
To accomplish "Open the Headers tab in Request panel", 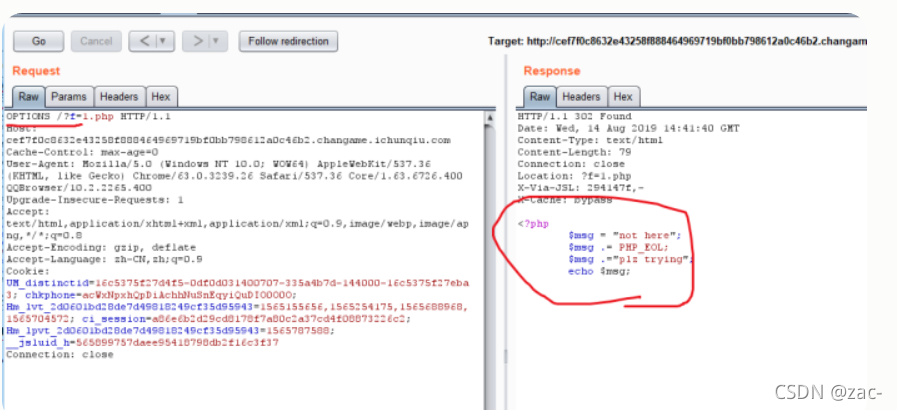I will (120, 97).
